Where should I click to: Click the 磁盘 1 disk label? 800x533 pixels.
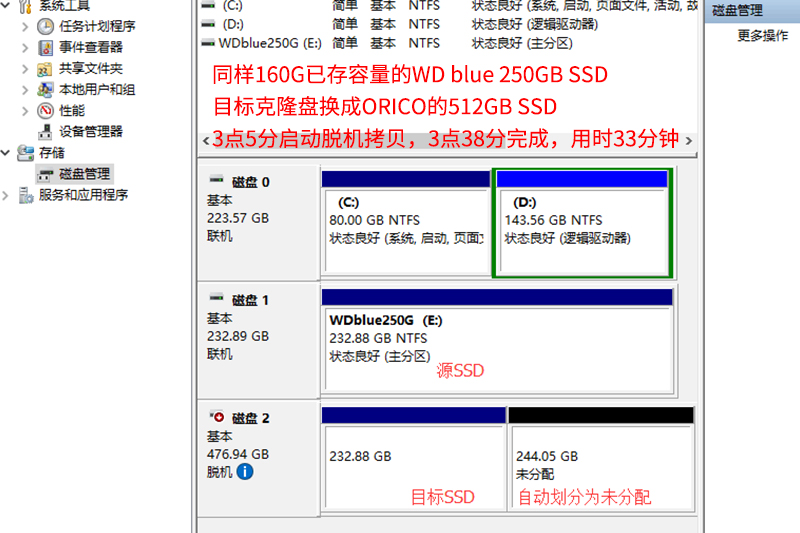250,300
